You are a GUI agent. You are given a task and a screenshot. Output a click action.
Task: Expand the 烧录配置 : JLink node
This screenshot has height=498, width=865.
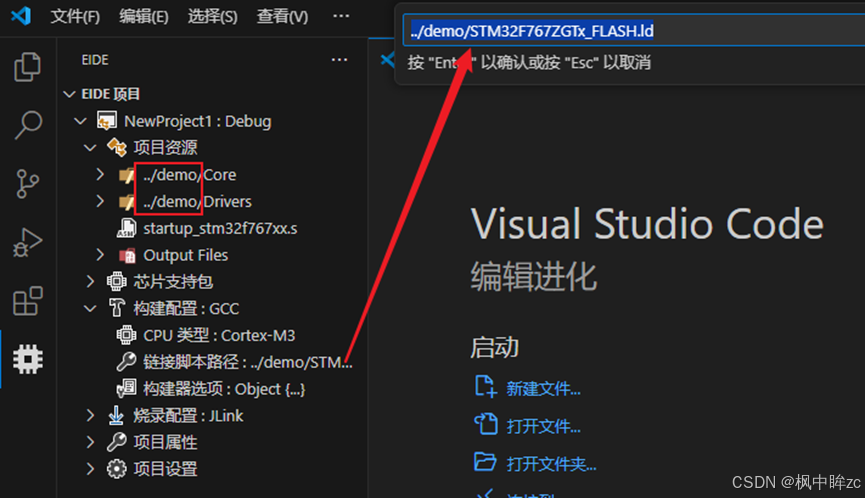[90, 415]
